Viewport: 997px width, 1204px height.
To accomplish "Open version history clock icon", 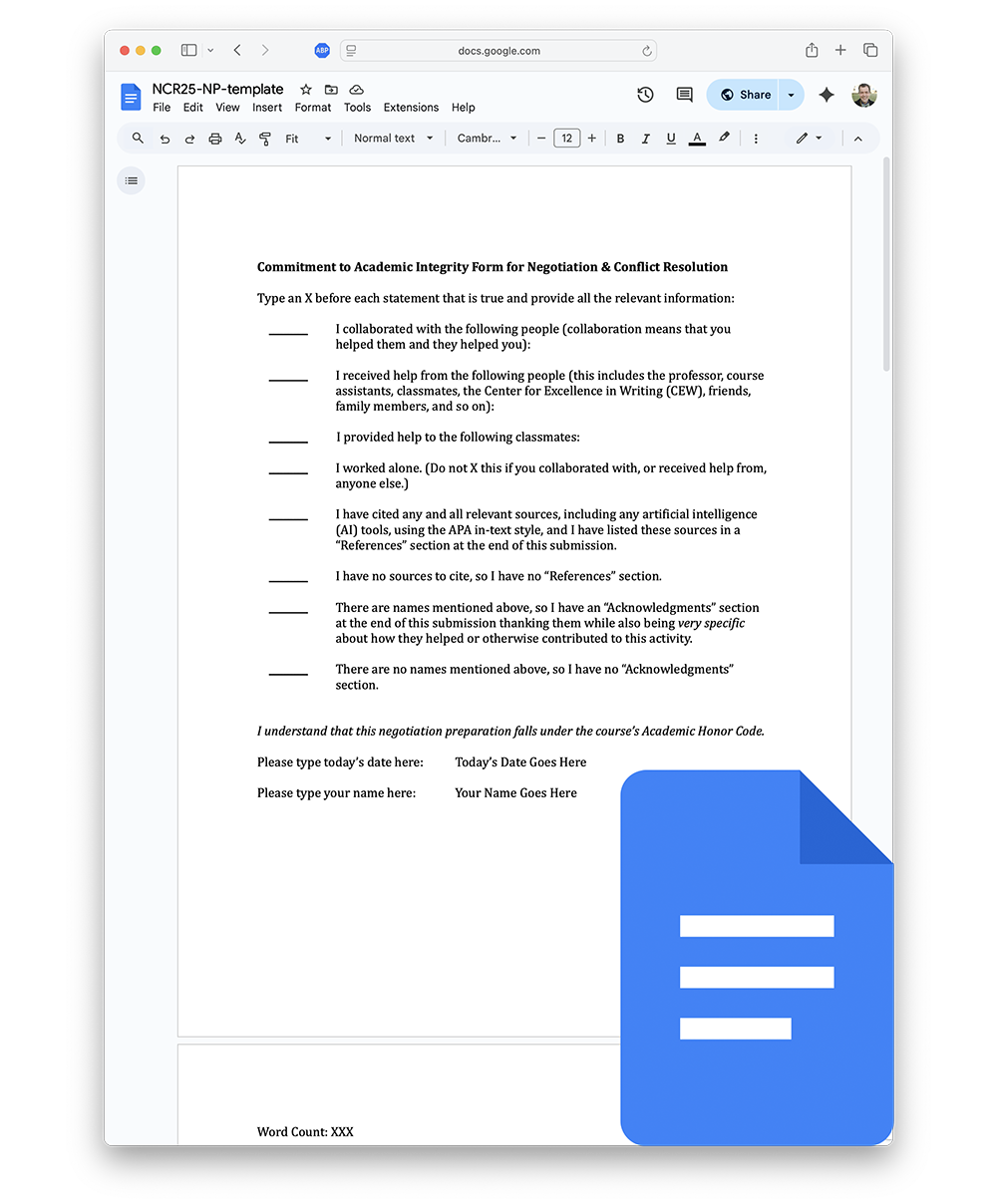I will pos(645,95).
